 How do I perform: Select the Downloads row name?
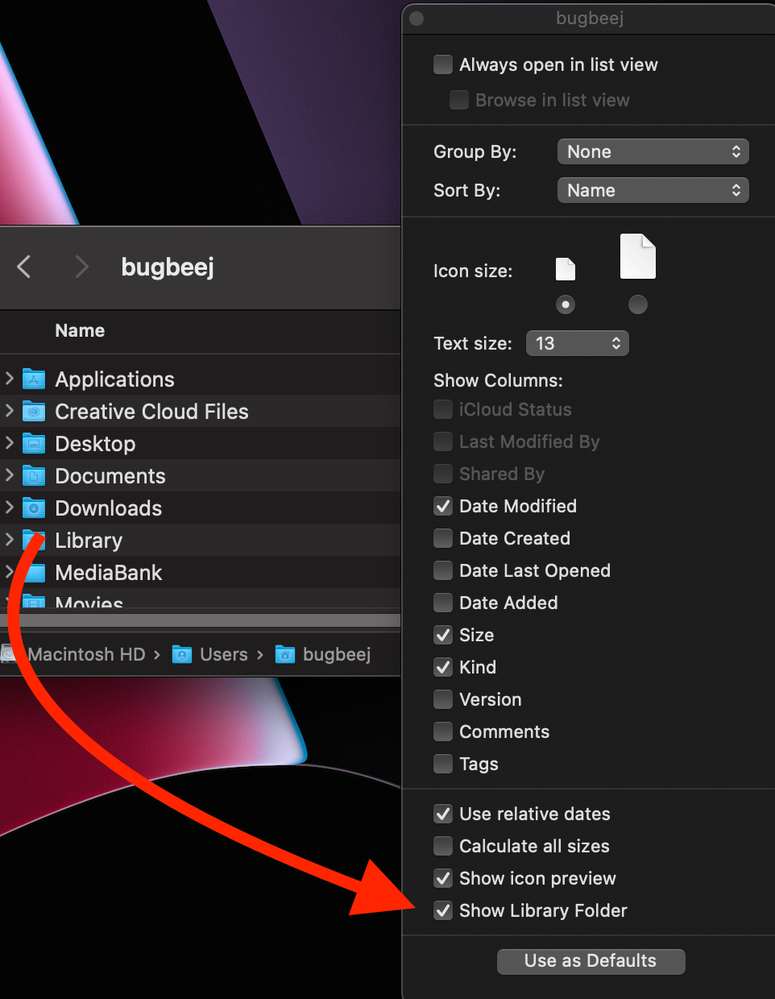pyautogui.click(x=108, y=508)
